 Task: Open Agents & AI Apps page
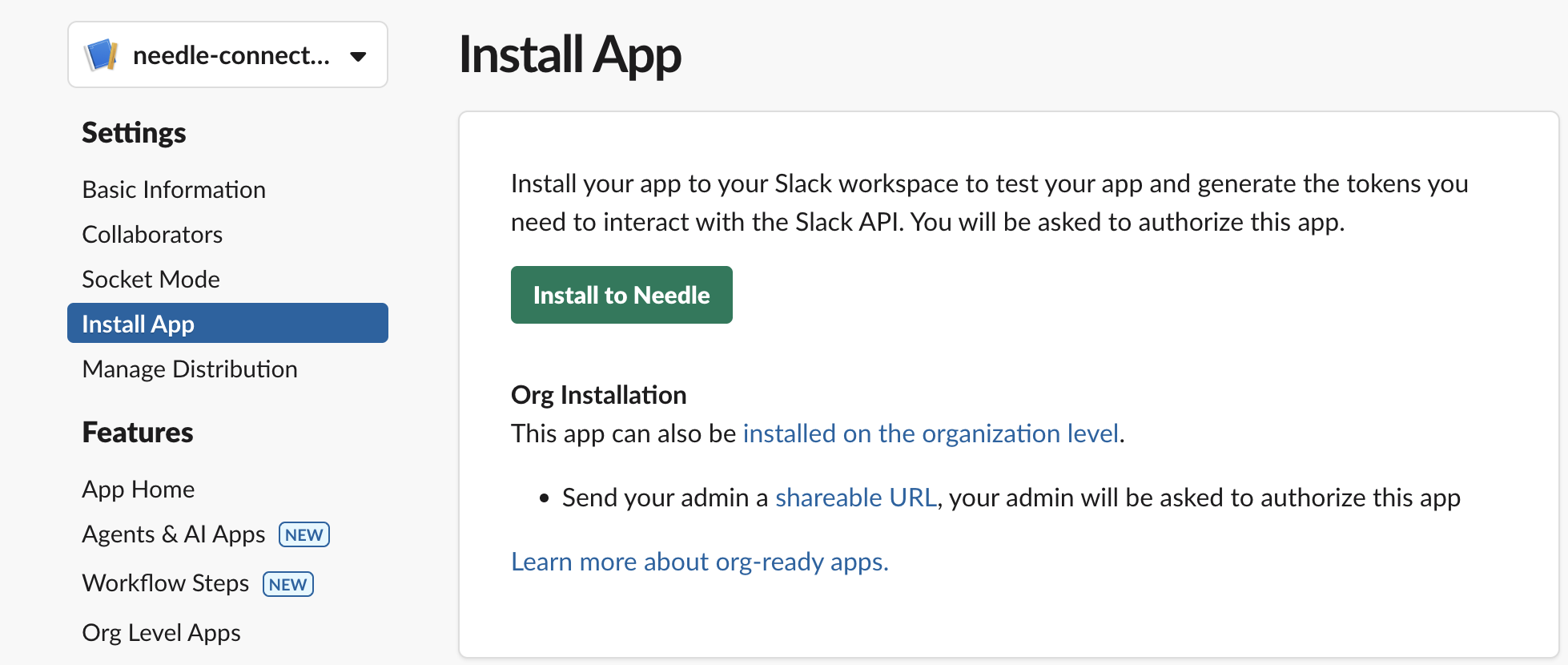click(173, 534)
